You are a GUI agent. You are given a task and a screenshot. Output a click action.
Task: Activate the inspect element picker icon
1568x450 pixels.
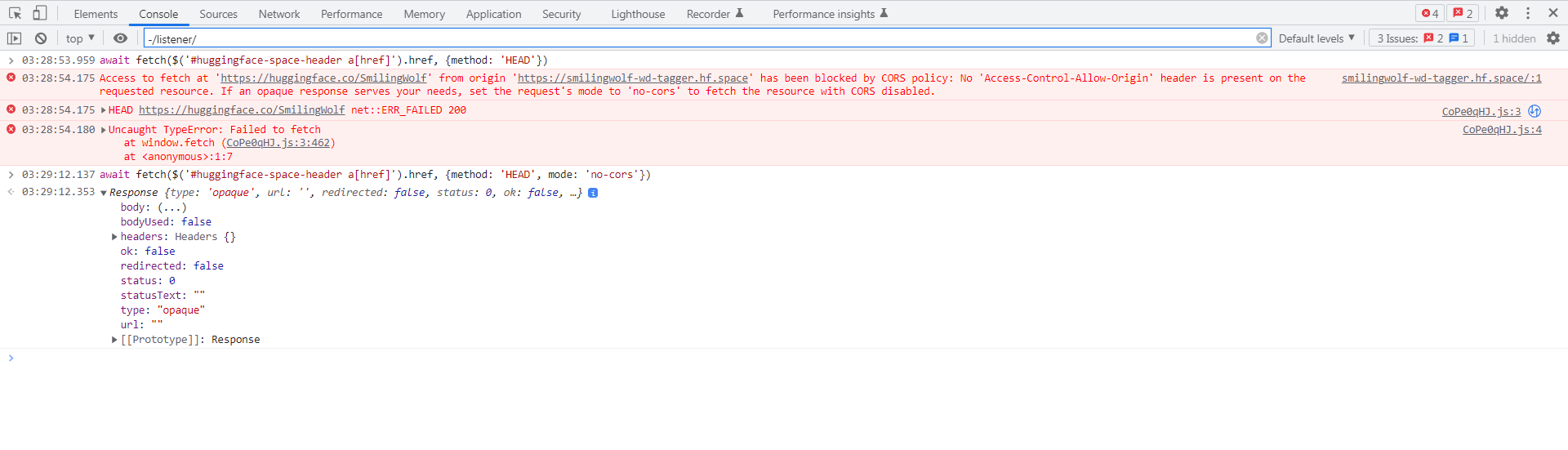[x=15, y=13]
